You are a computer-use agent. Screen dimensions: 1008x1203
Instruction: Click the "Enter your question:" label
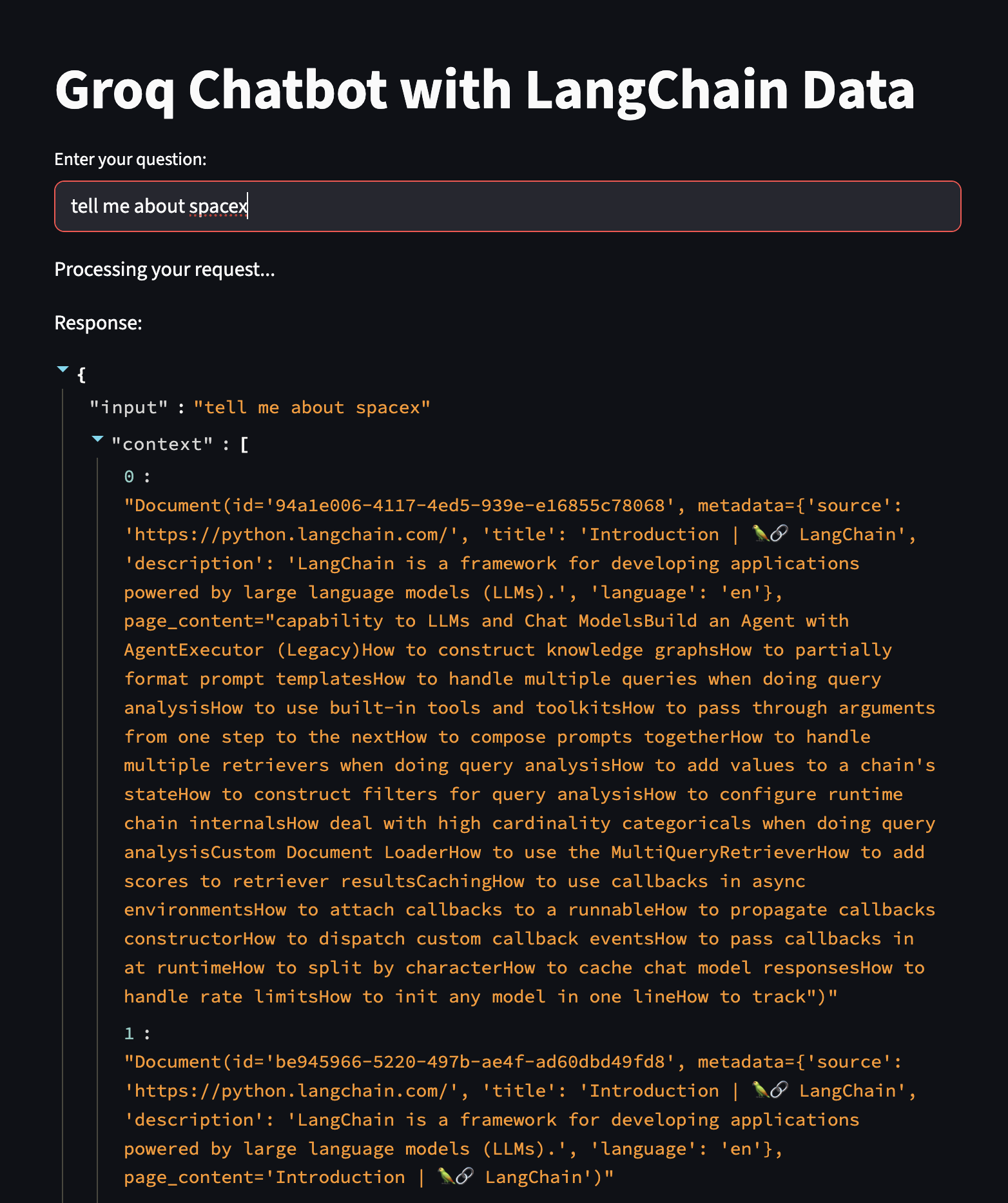point(130,159)
